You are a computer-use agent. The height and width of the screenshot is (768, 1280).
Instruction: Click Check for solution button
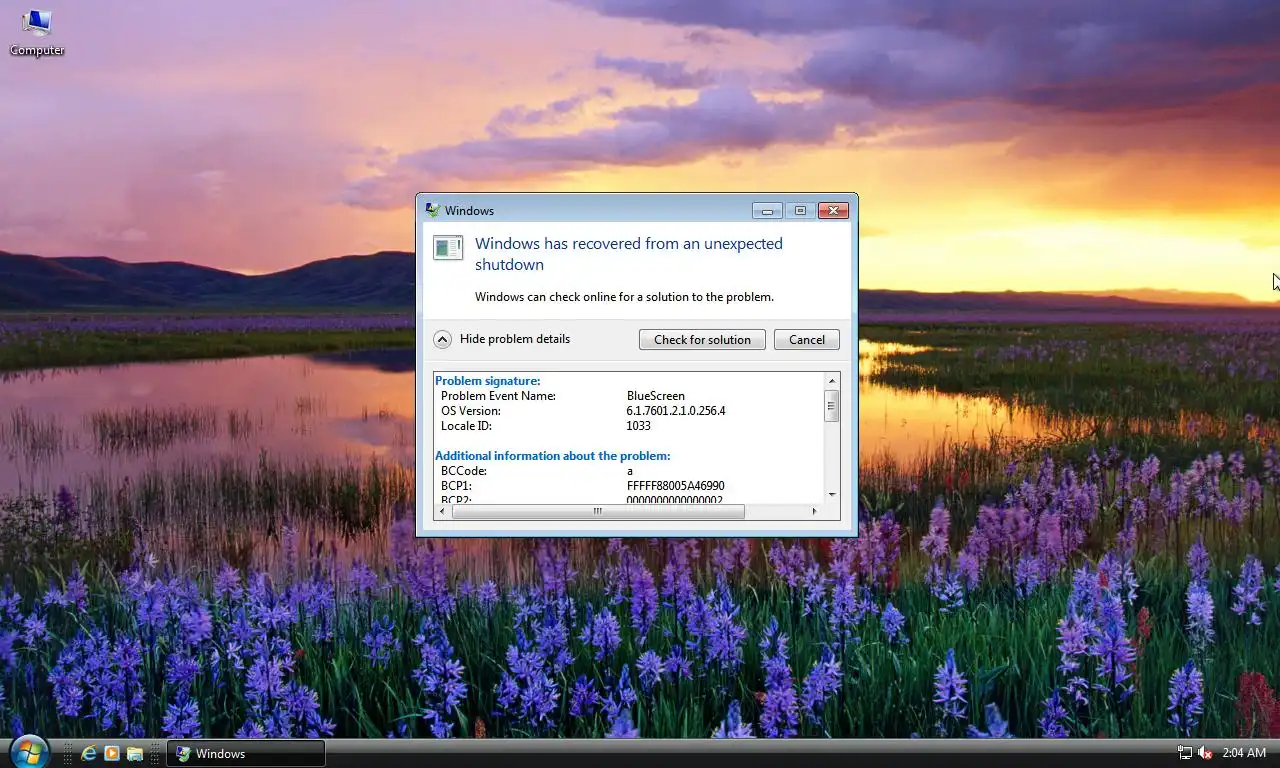[702, 340]
